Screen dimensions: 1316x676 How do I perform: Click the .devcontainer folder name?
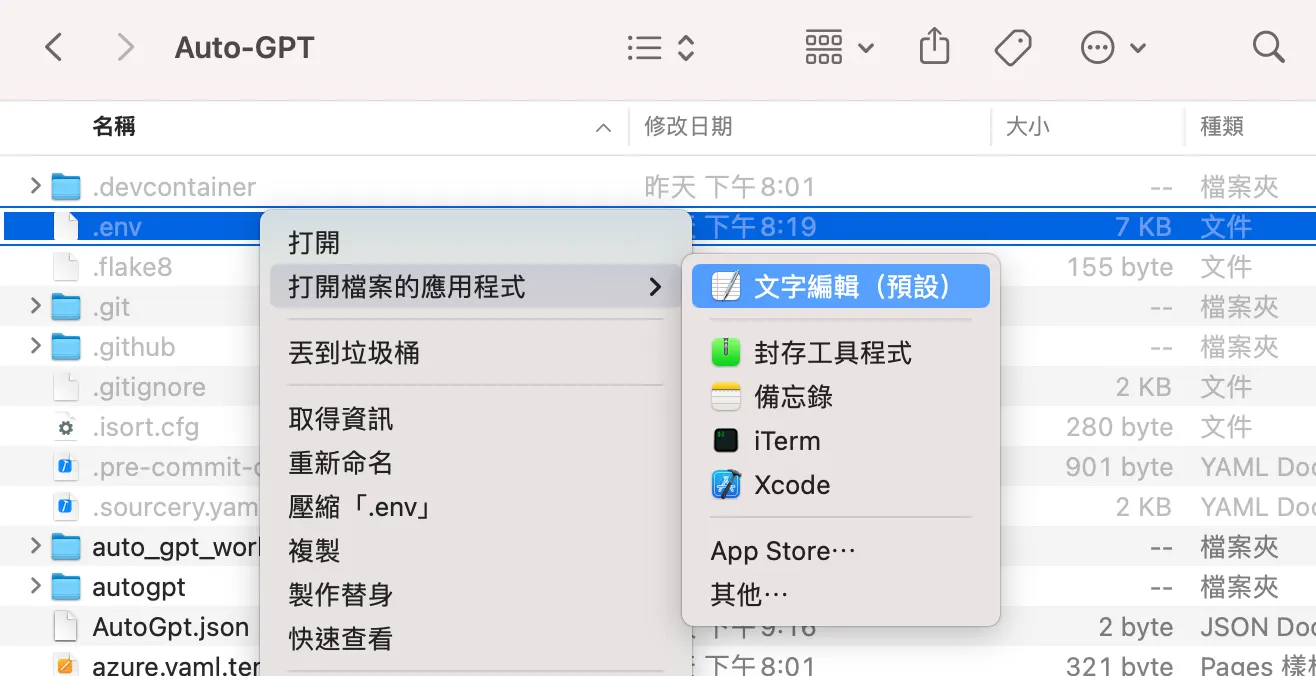coord(174,187)
